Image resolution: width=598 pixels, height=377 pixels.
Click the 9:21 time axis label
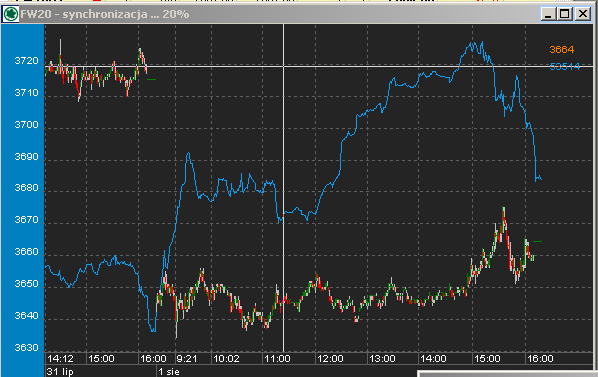(187, 359)
